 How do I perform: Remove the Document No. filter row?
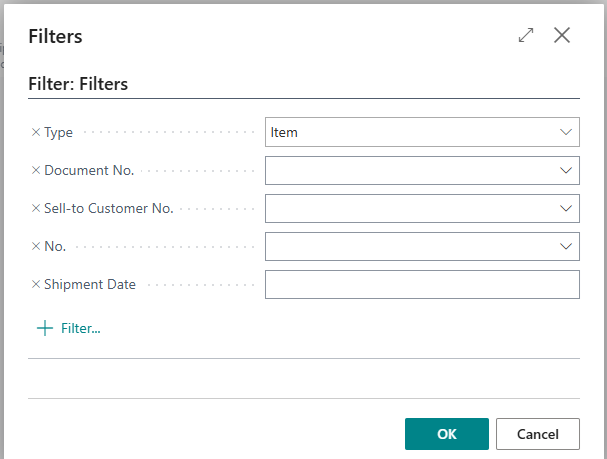click(36, 170)
